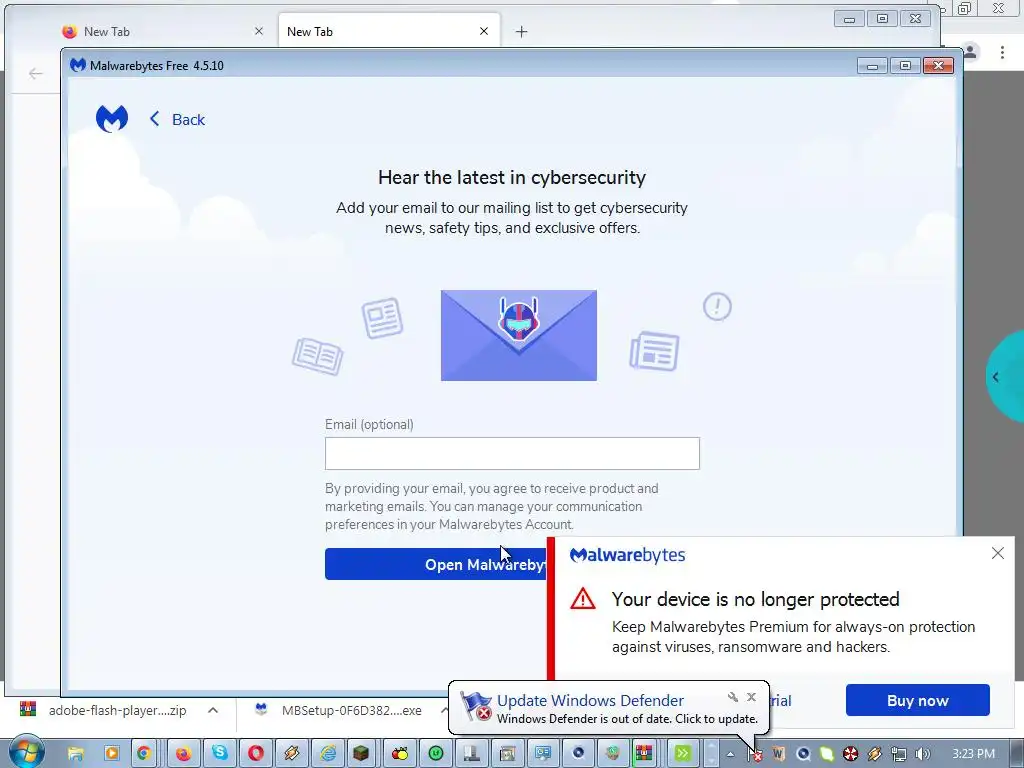Focus the Email (optional) input field
This screenshot has width=1024, height=768.
point(512,453)
